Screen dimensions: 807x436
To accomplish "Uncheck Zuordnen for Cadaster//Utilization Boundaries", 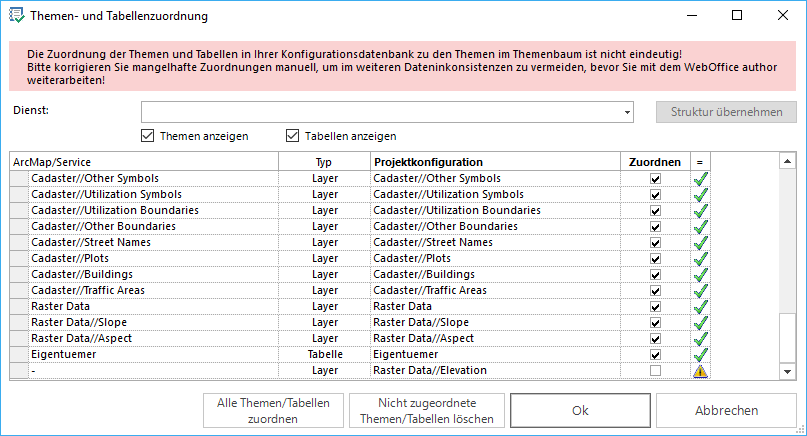I will (655, 211).
